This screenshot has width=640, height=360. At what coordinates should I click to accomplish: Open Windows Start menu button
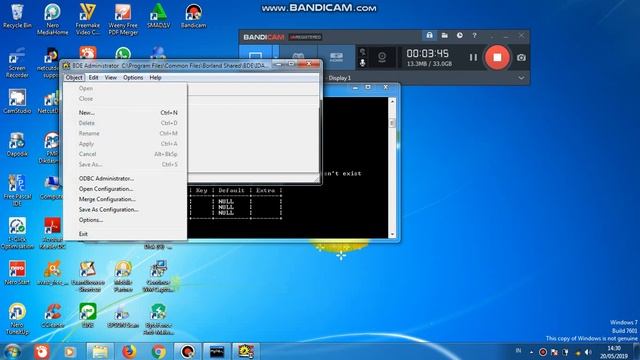click(13, 351)
